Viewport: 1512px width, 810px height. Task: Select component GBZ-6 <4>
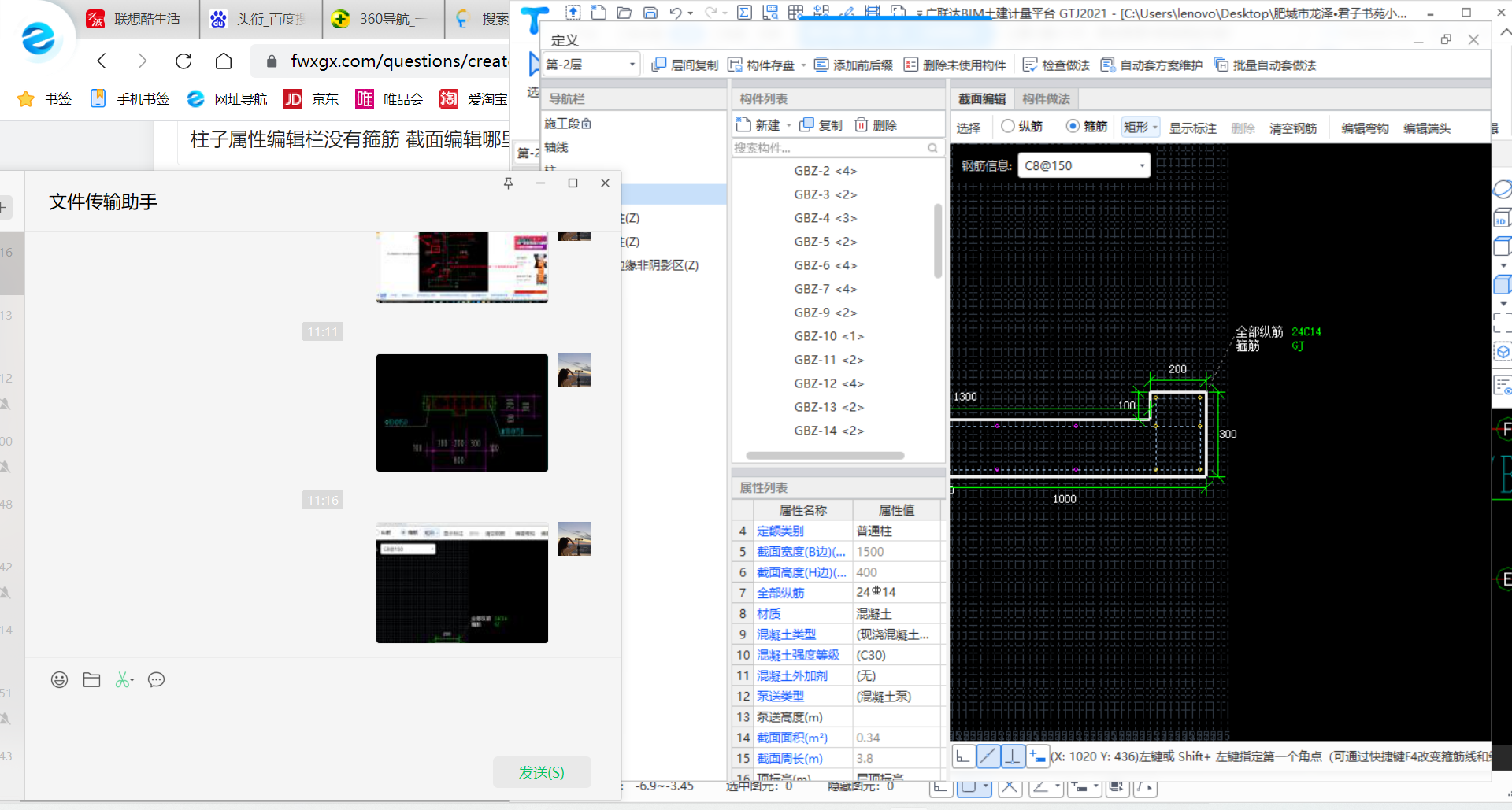[825, 265]
